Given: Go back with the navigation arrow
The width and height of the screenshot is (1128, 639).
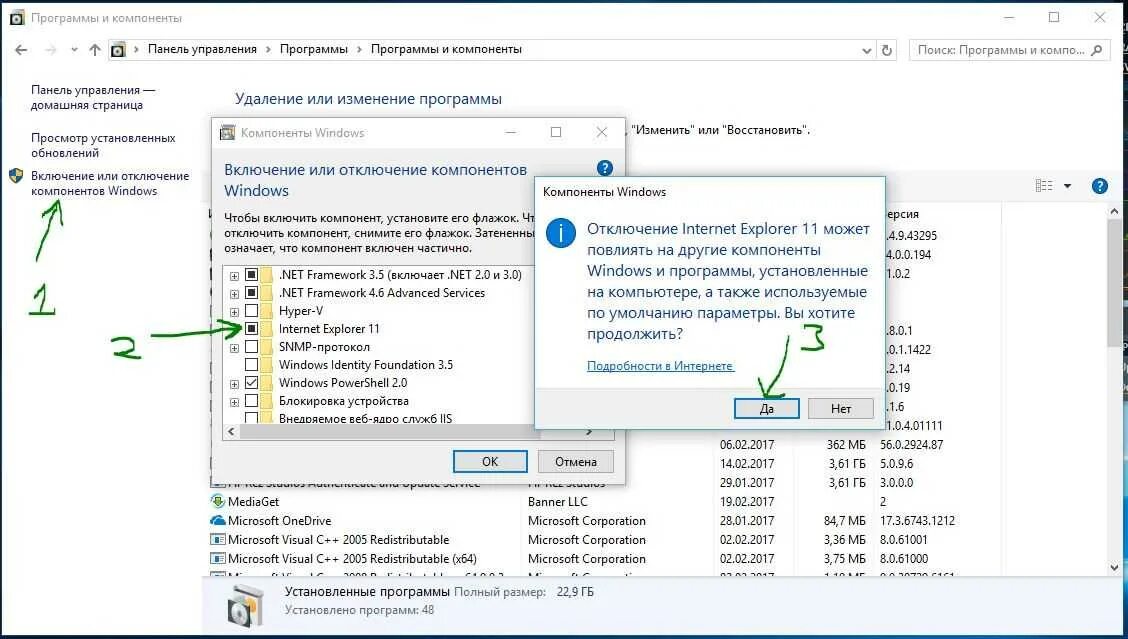Looking at the screenshot, I should (21, 50).
